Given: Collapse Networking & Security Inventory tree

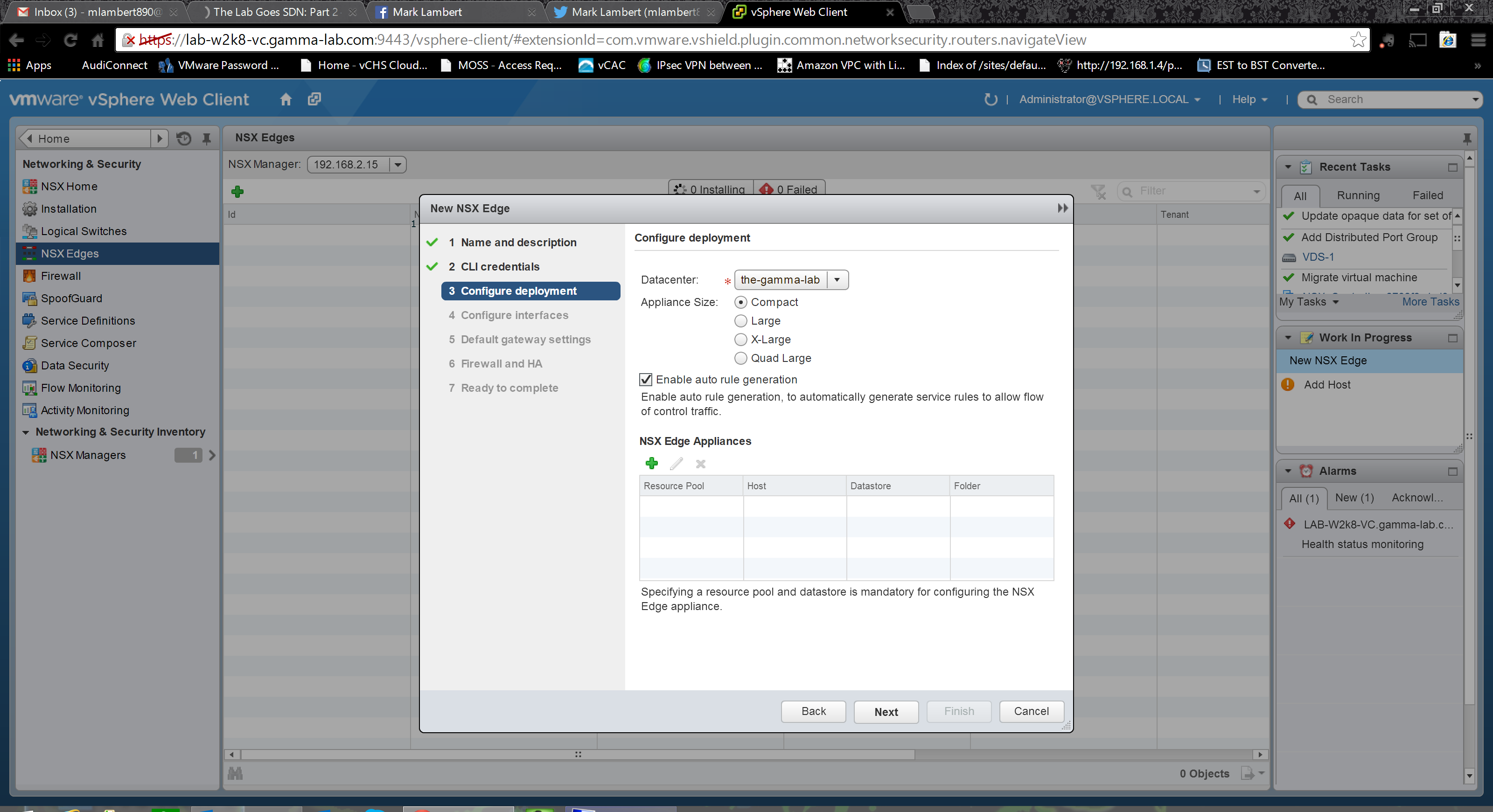Looking at the screenshot, I should tap(26, 432).
